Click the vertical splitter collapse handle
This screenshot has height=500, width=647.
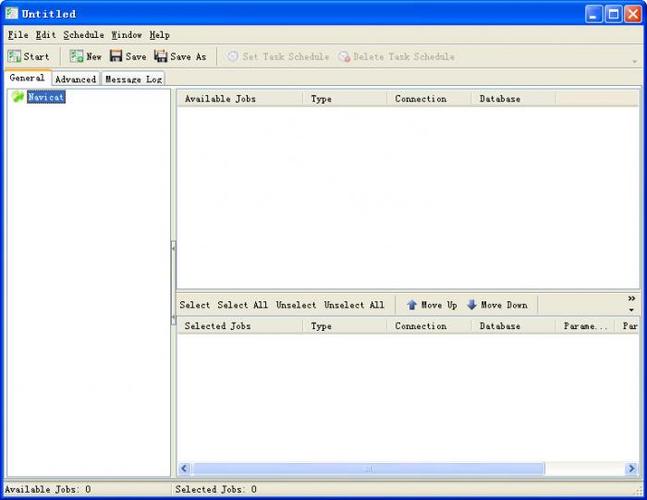[x=173, y=283]
